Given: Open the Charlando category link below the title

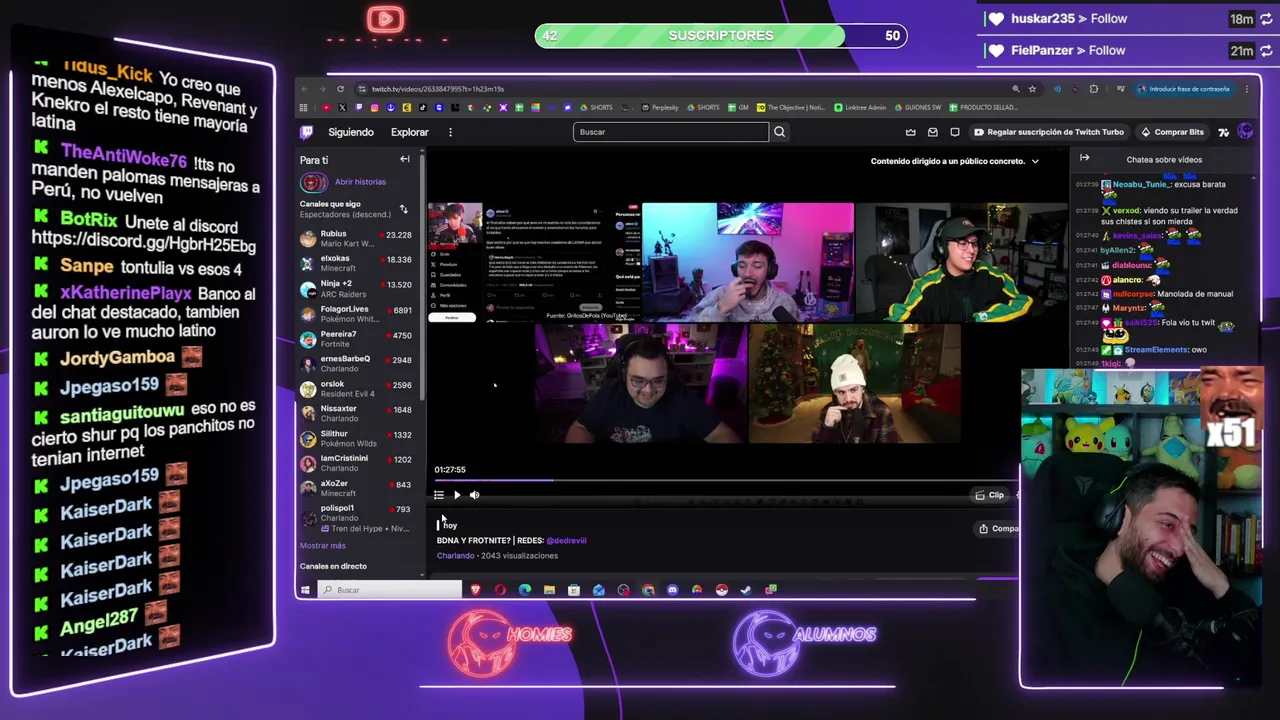Looking at the screenshot, I should pyautogui.click(x=455, y=556).
